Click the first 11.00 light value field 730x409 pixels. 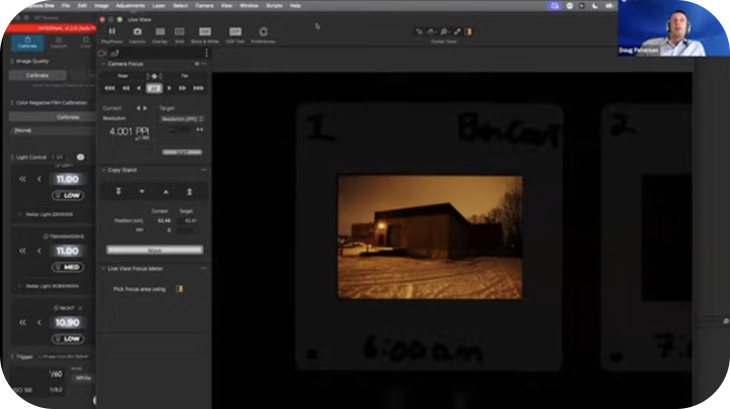[68, 179]
